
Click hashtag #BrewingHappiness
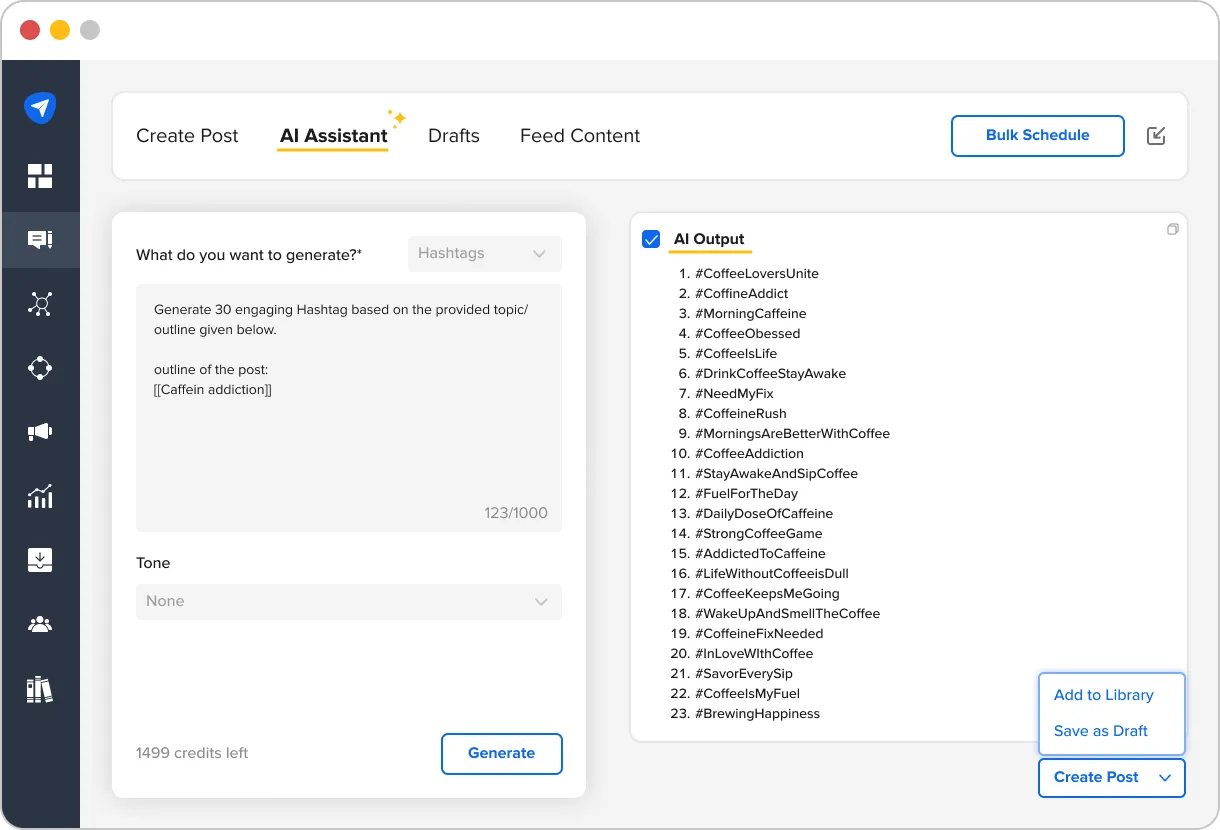758,714
